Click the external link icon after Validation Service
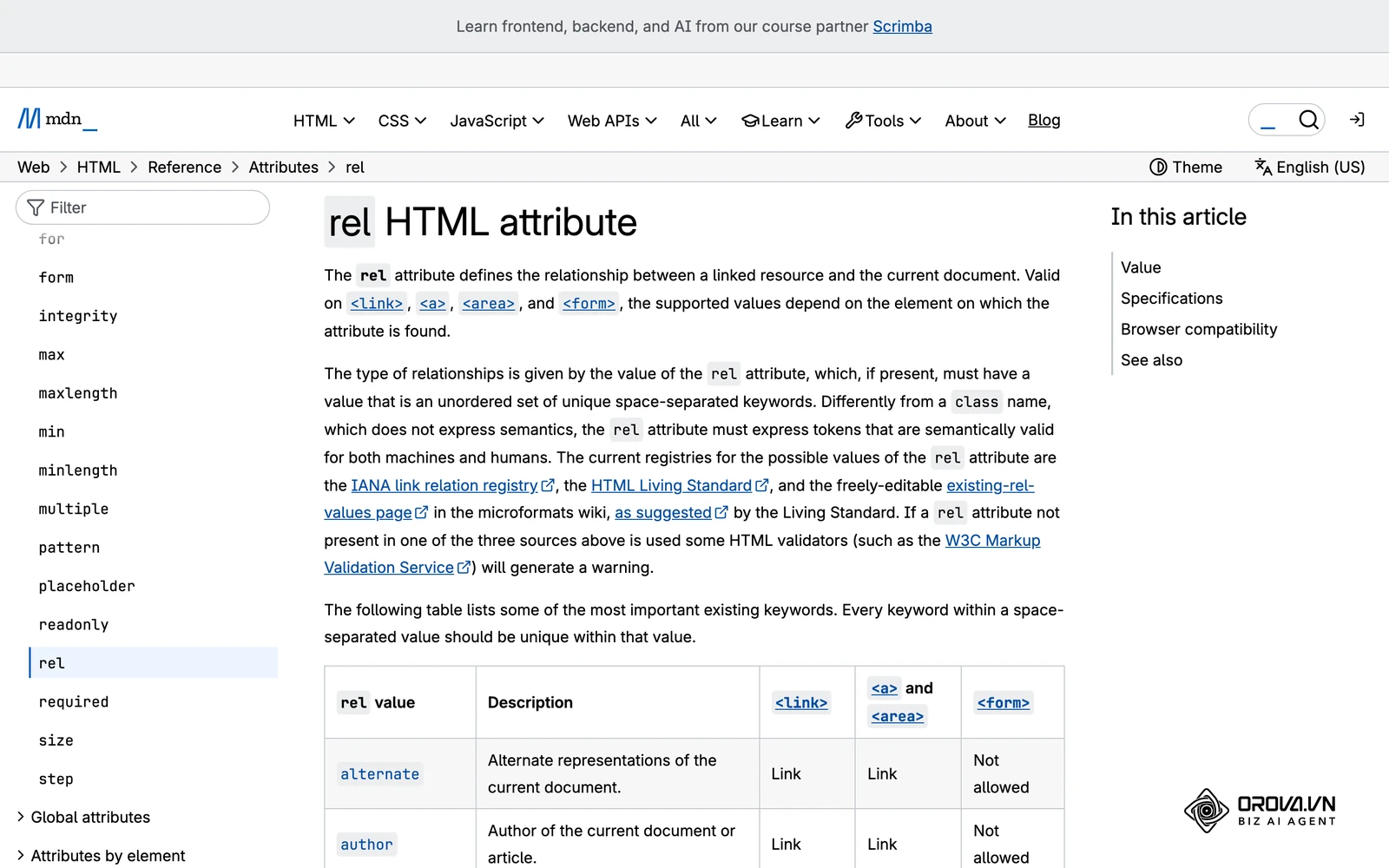The width and height of the screenshot is (1389, 868). pos(464,568)
